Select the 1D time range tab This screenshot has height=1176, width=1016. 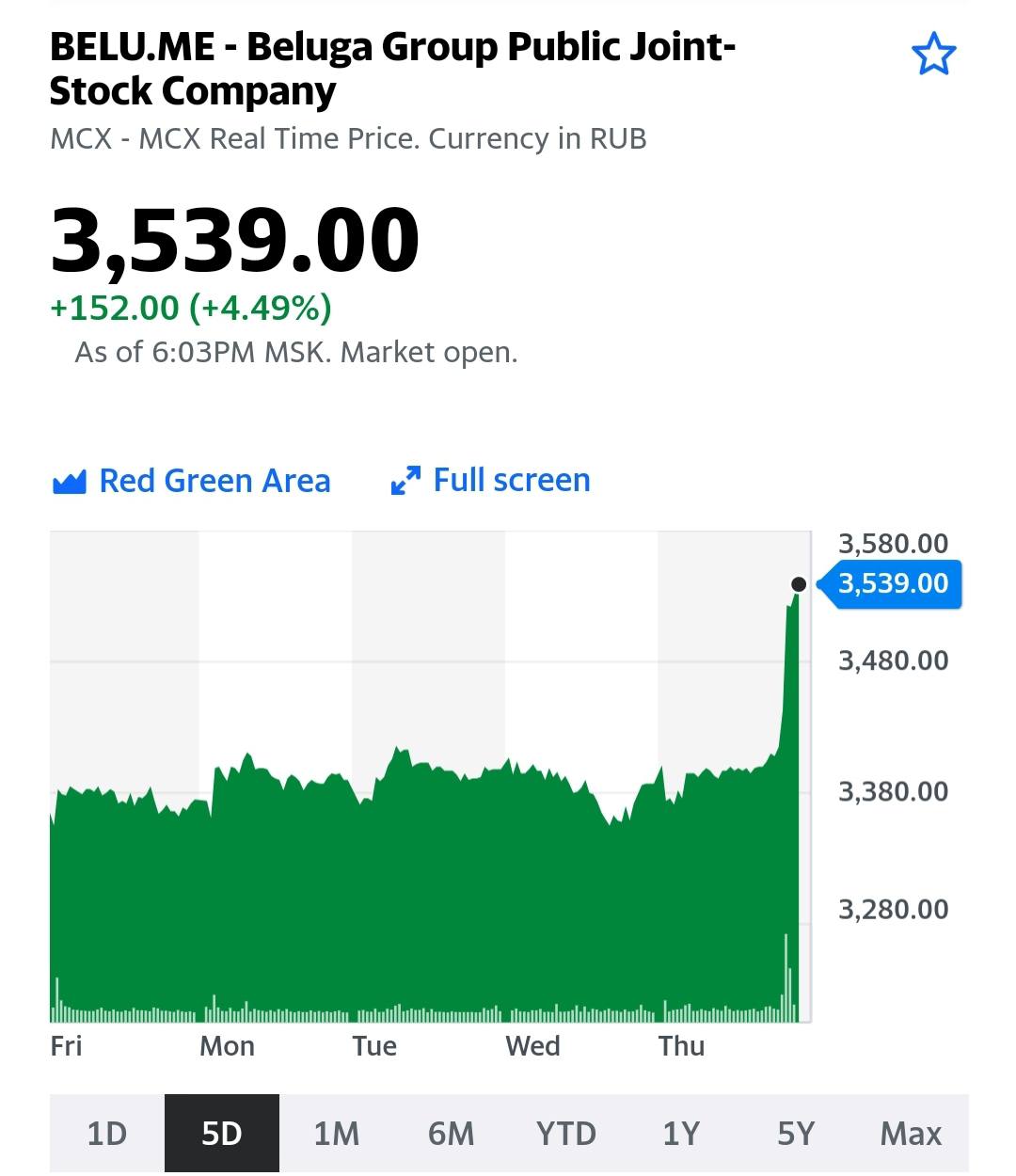coord(107,1134)
